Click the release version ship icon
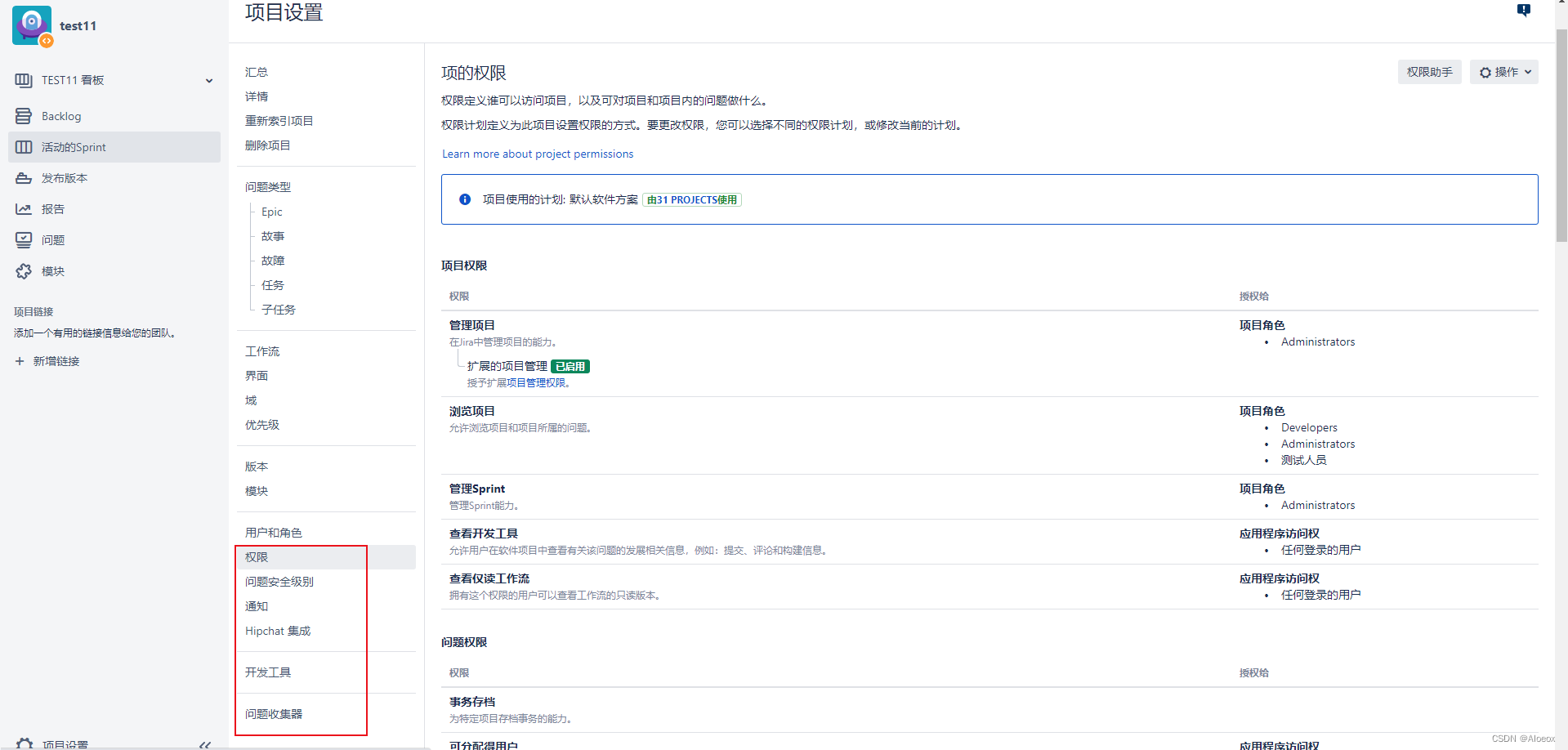This screenshot has width=1568, height=750. pyautogui.click(x=24, y=178)
